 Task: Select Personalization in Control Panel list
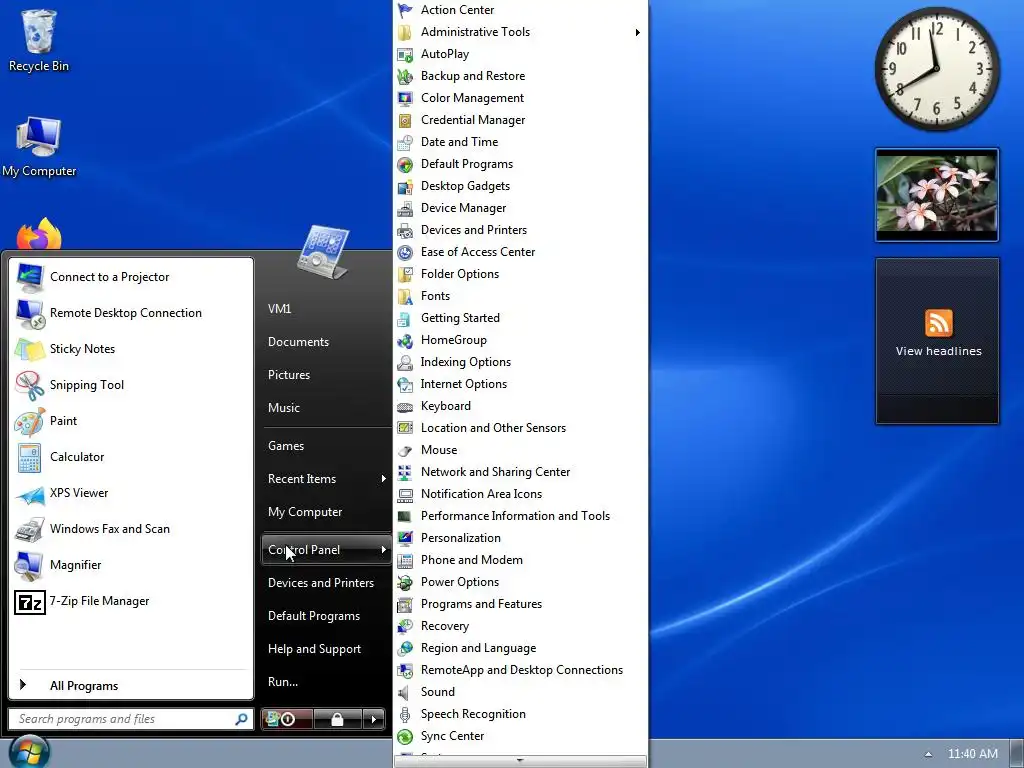click(461, 538)
